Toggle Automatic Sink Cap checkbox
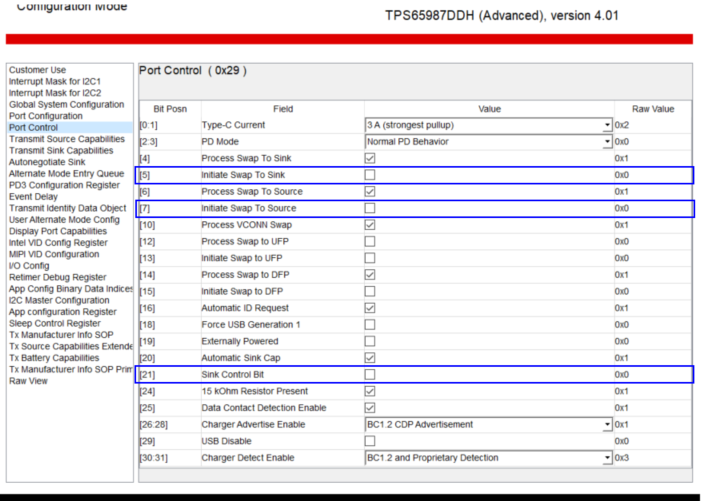This screenshot has width=701, height=501. [370, 358]
